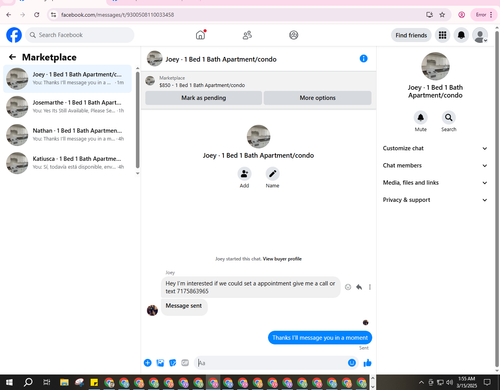Click the Find friends button

(x=411, y=35)
